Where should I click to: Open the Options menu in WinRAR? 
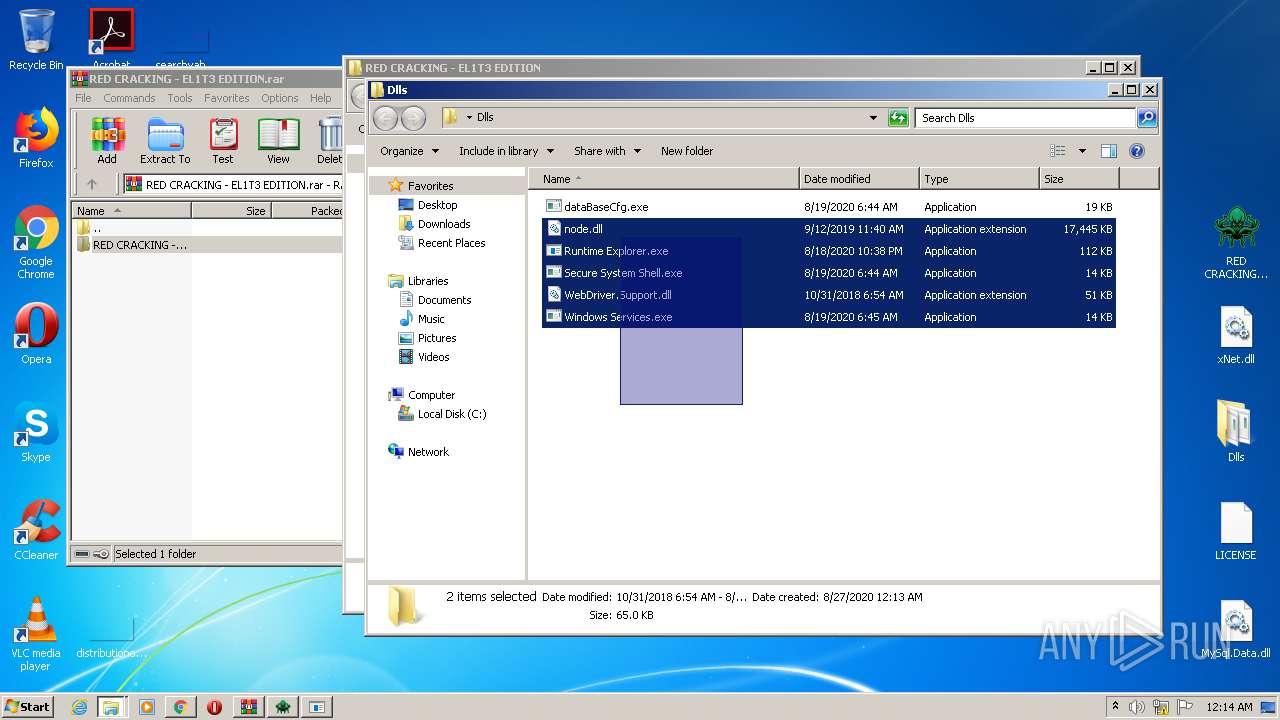280,98
